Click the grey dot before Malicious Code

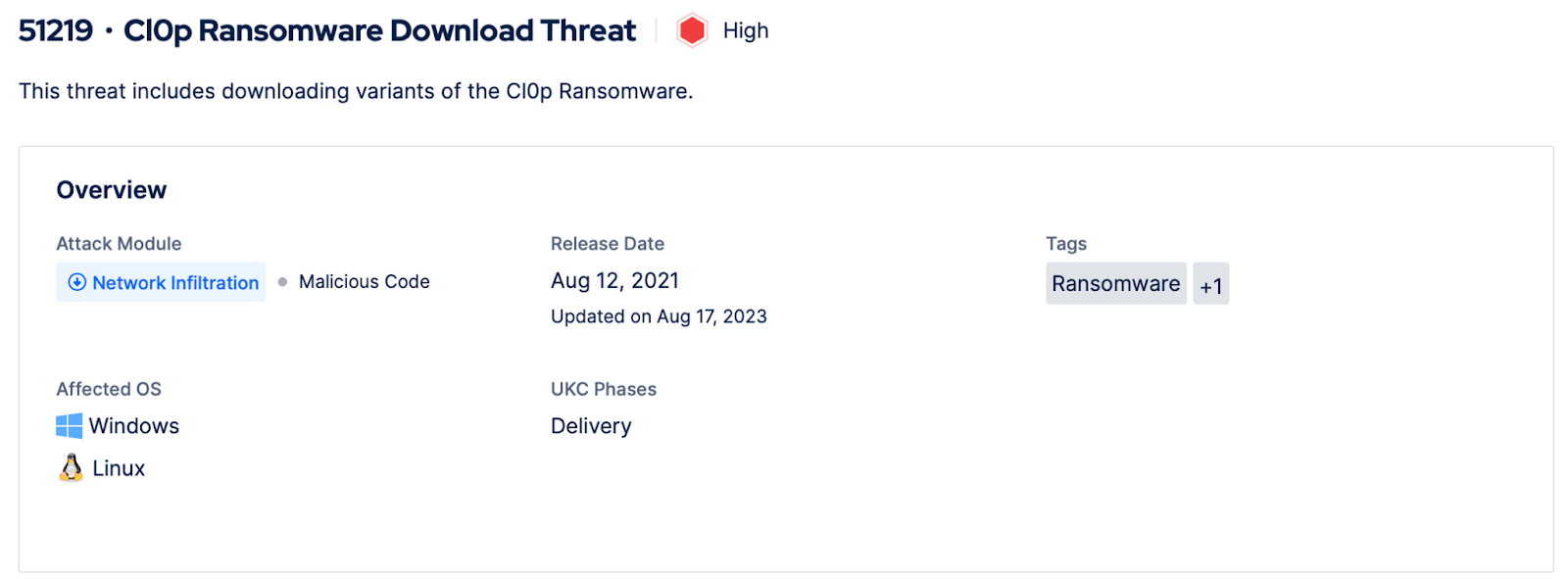click(x=282, y=282)
